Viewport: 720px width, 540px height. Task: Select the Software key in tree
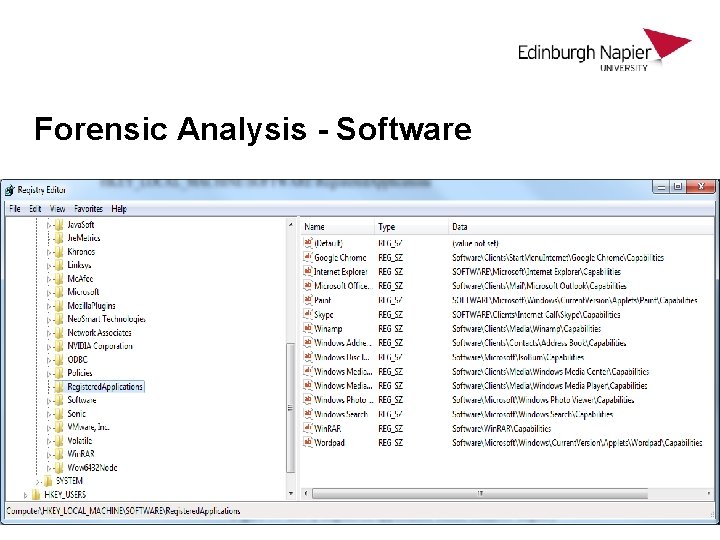click(x=82, y=400)
